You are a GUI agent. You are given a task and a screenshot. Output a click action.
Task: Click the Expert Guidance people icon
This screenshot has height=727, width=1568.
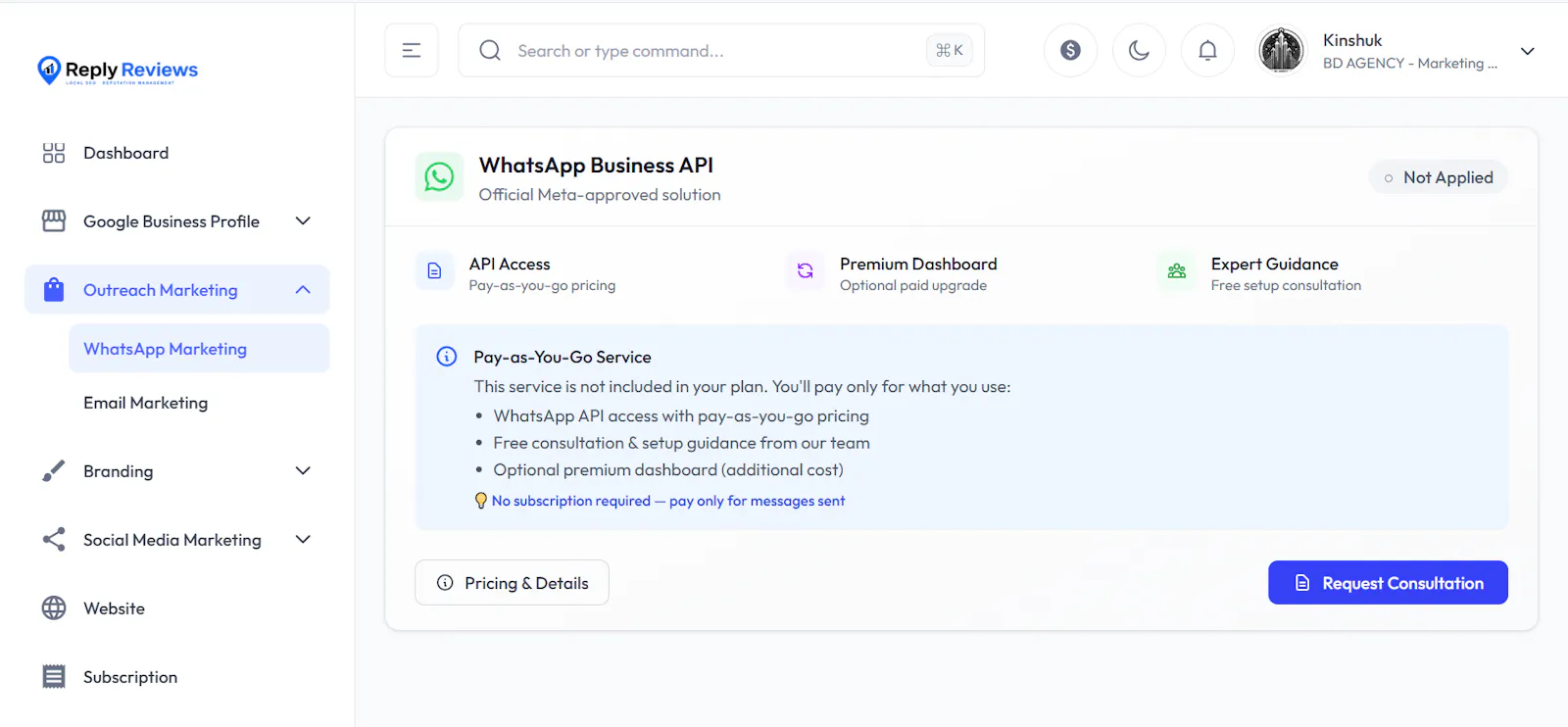(1176, 271)
